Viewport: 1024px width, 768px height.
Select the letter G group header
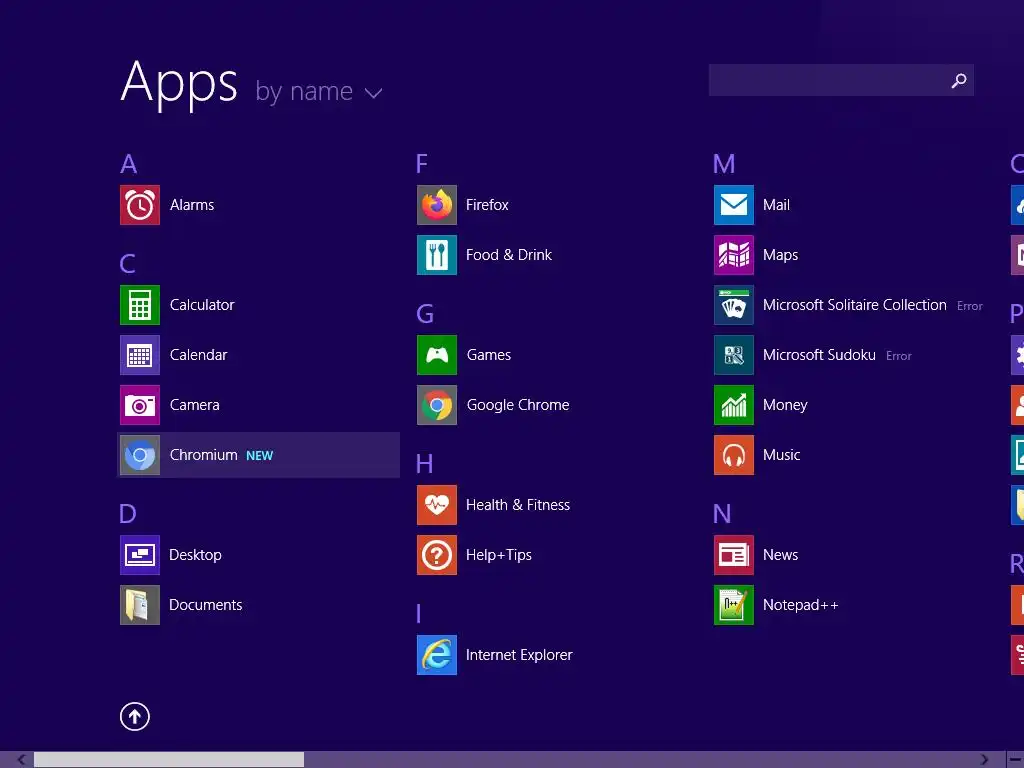click(425, 314)
